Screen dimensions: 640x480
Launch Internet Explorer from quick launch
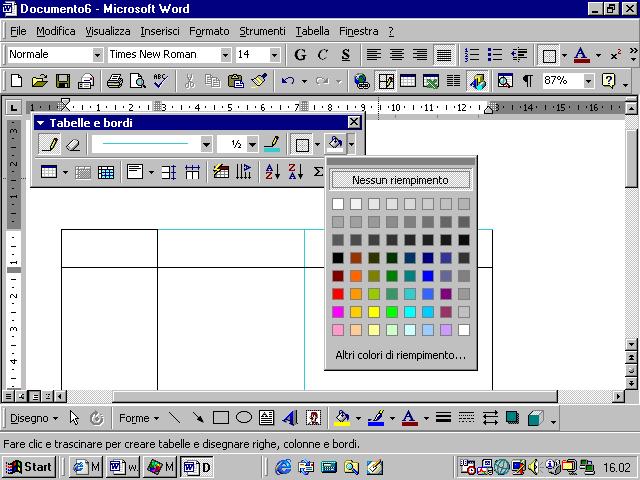(x=283, y=467)
